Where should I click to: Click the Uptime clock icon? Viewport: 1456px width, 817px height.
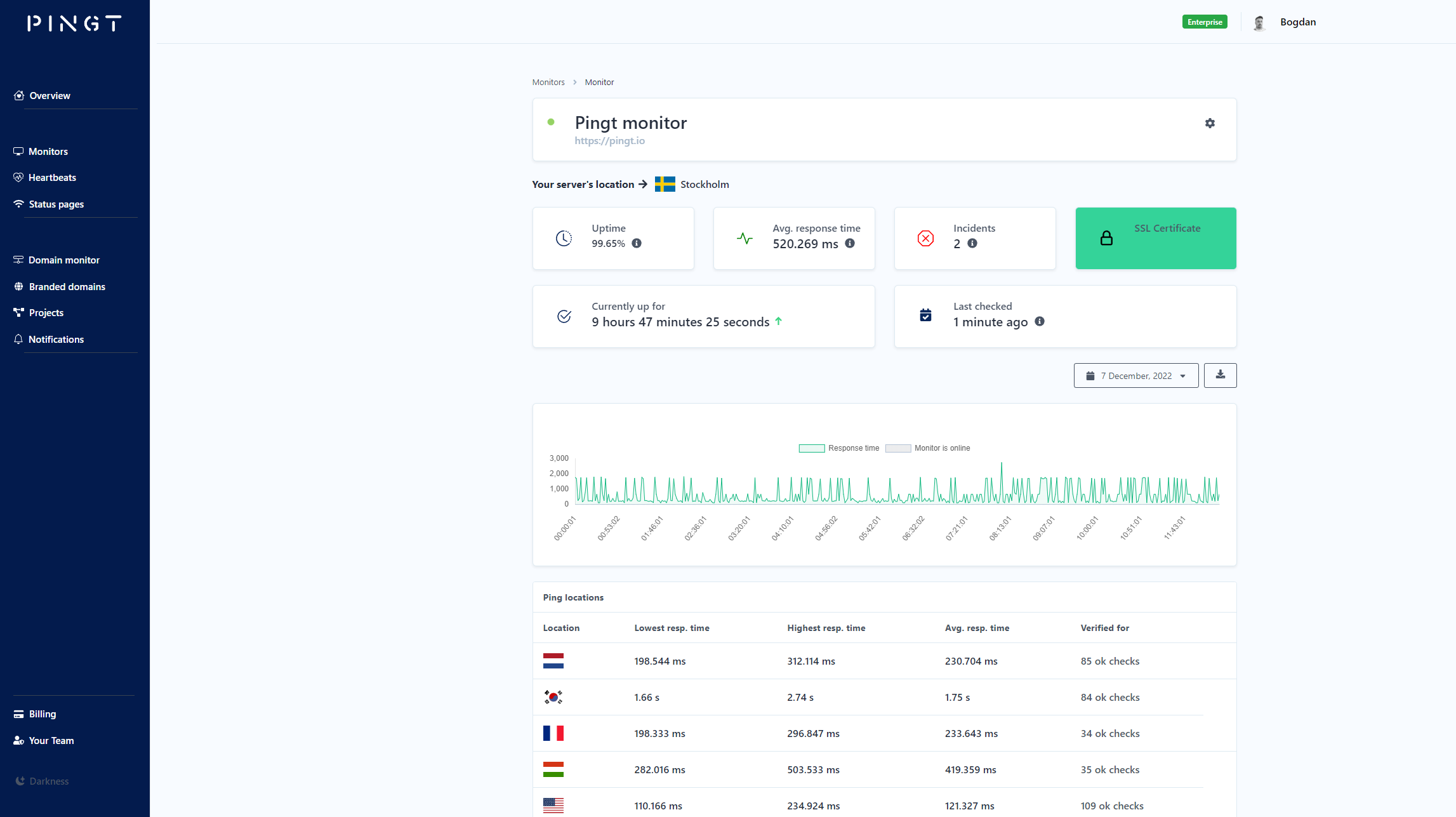564,238
